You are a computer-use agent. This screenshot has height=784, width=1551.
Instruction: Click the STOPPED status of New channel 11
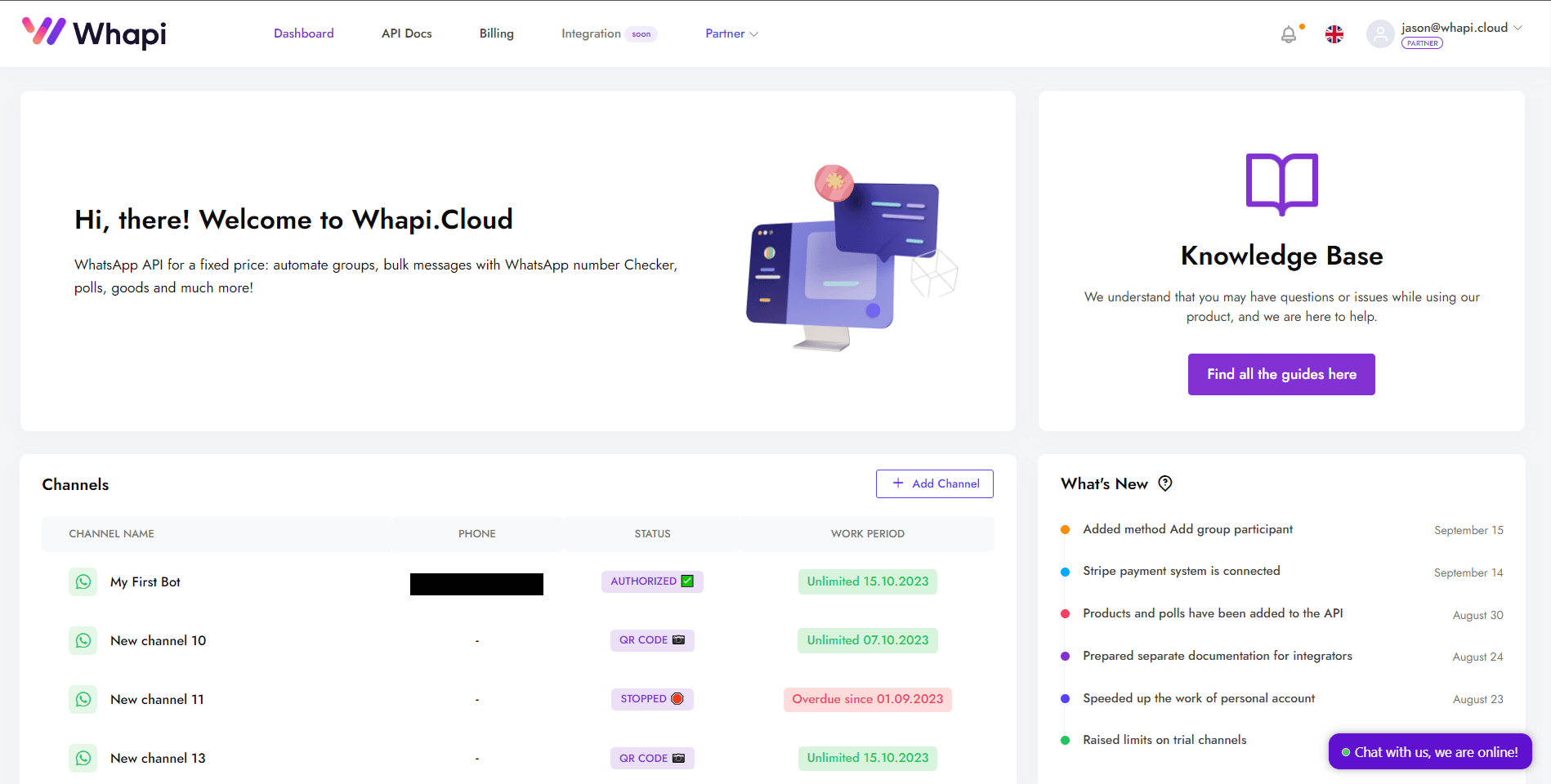[652, 699]
